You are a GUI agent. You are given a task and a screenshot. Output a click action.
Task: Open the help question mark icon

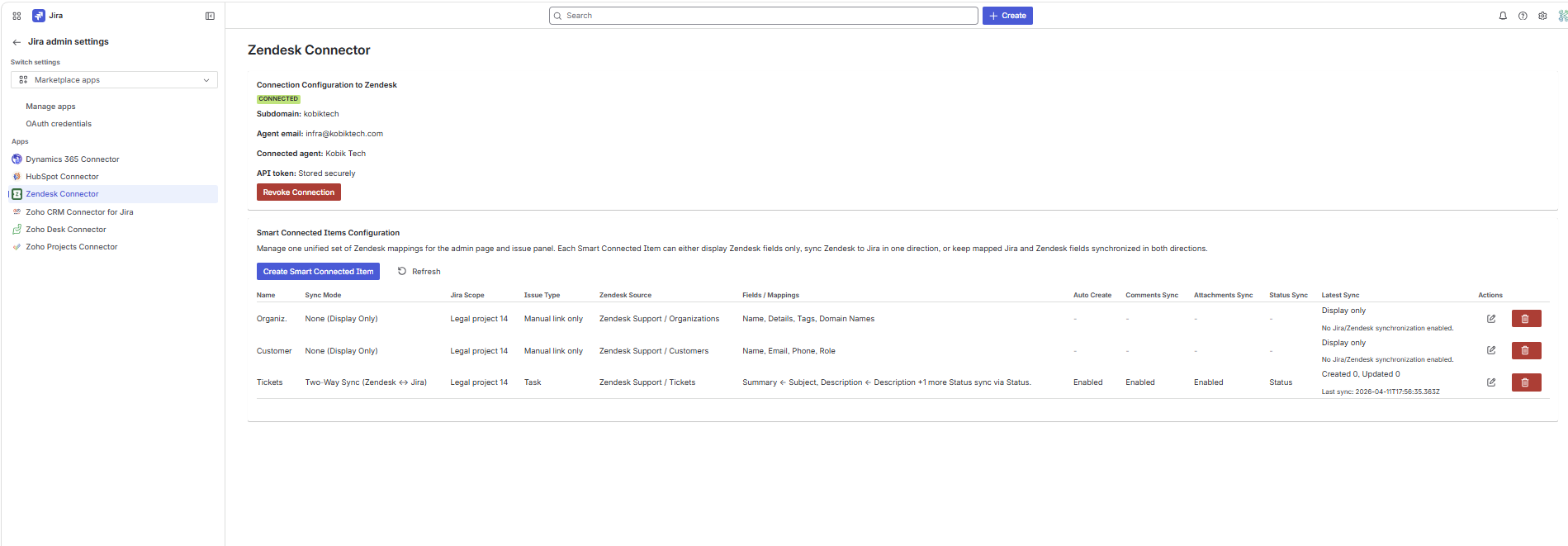[1523, 16]
